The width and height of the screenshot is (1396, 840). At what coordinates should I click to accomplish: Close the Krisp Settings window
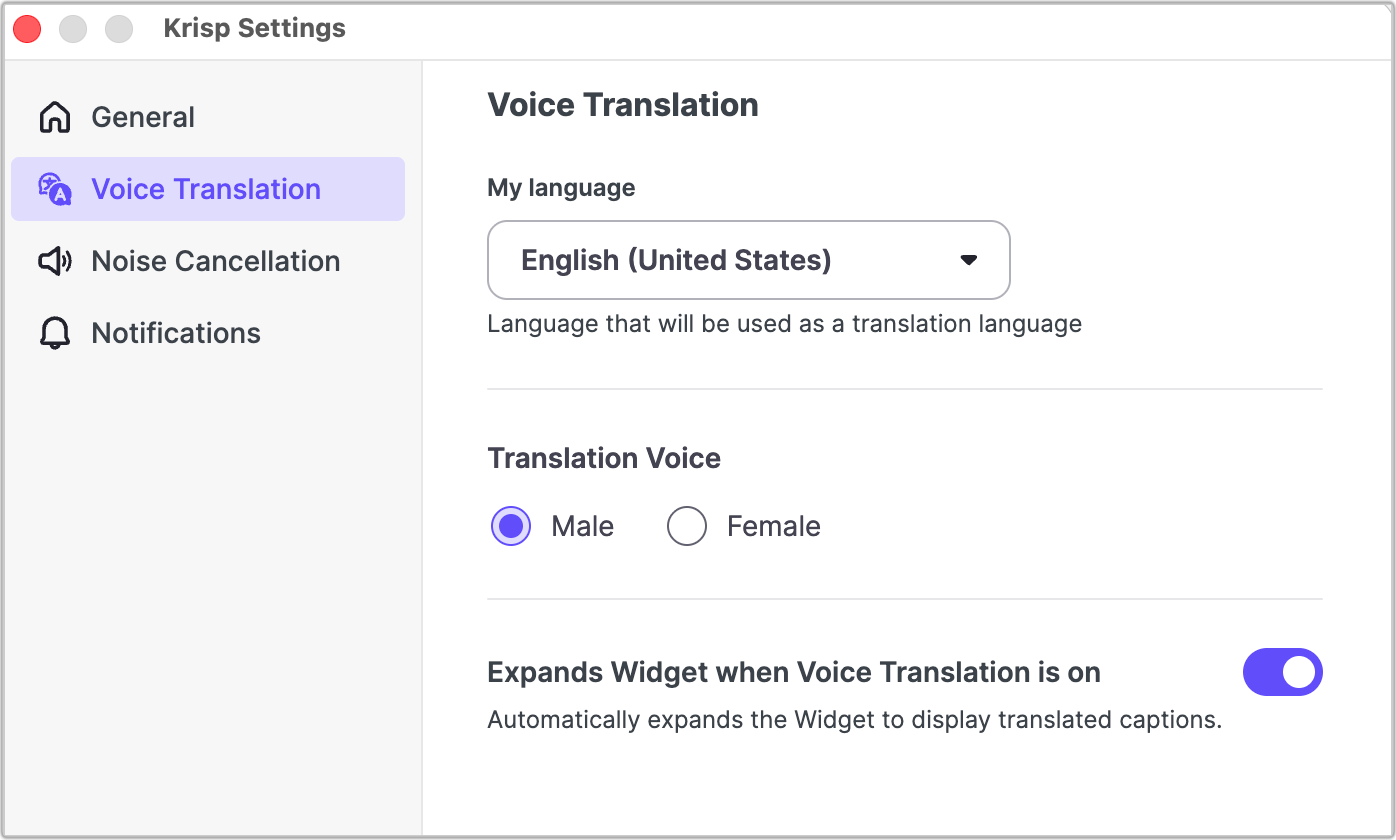pos(27,29)
